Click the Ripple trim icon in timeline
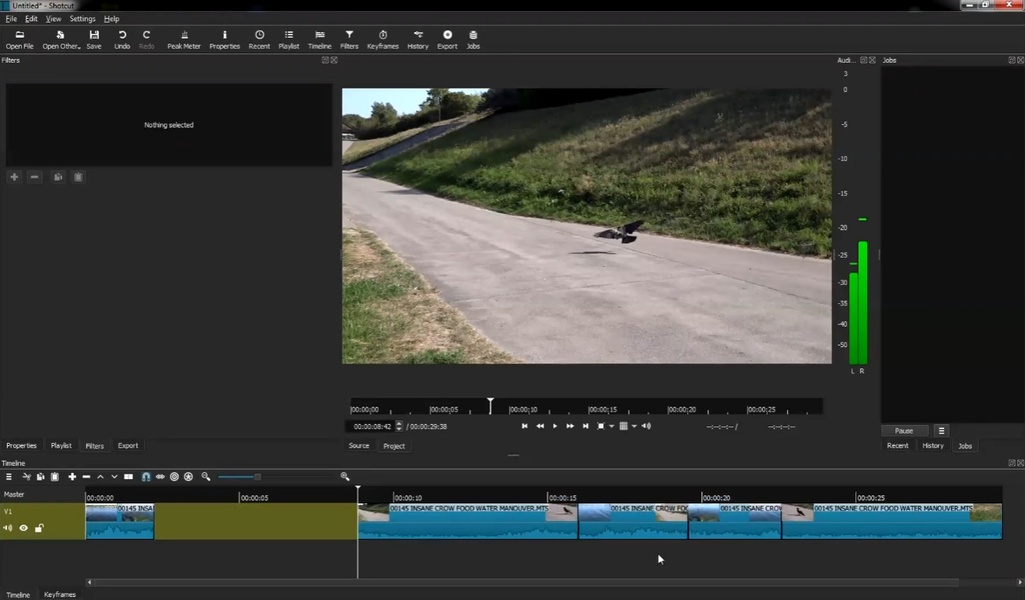The image size is (1025, 600). pos(174,477)
